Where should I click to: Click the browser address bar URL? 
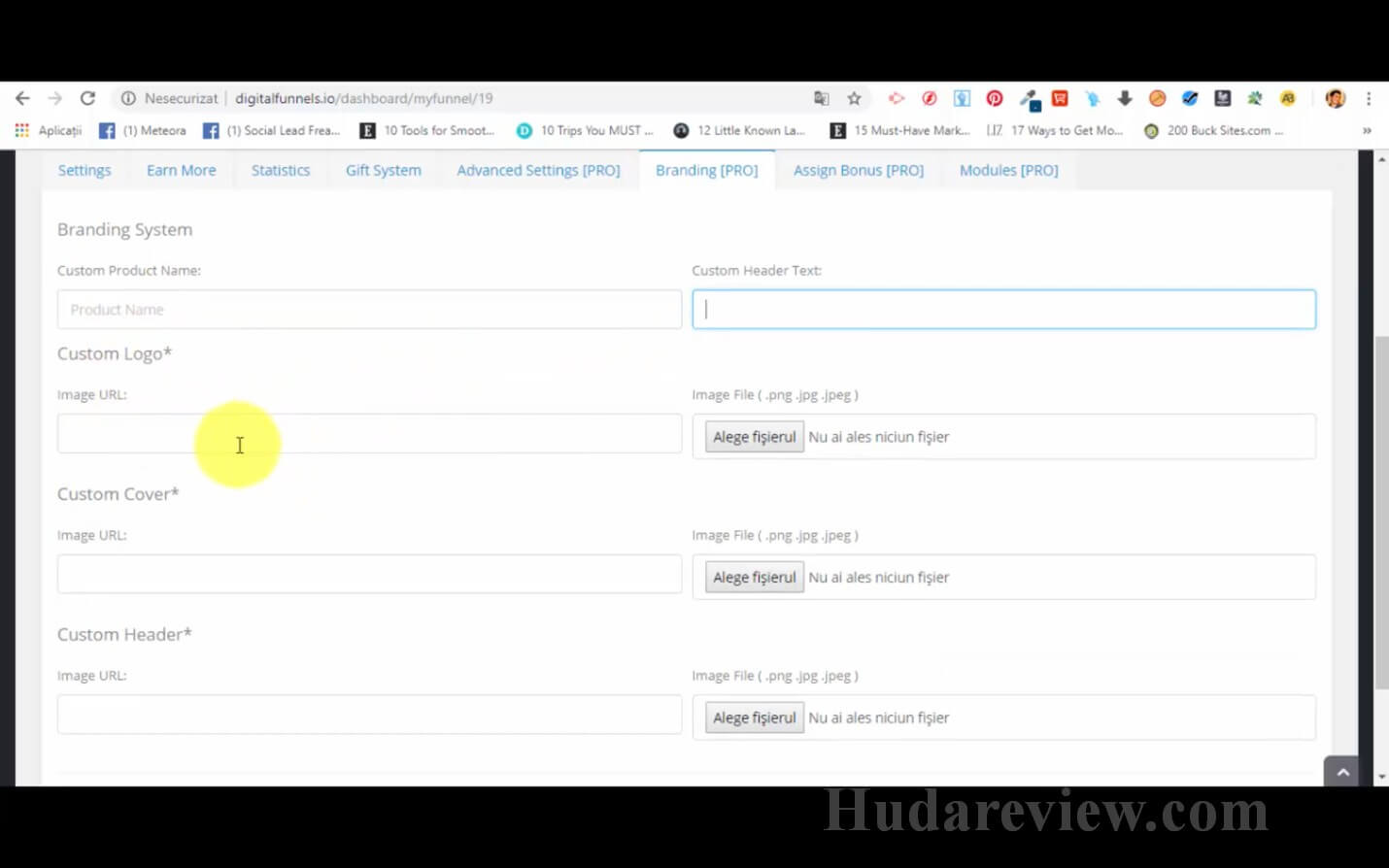(364, 98)
